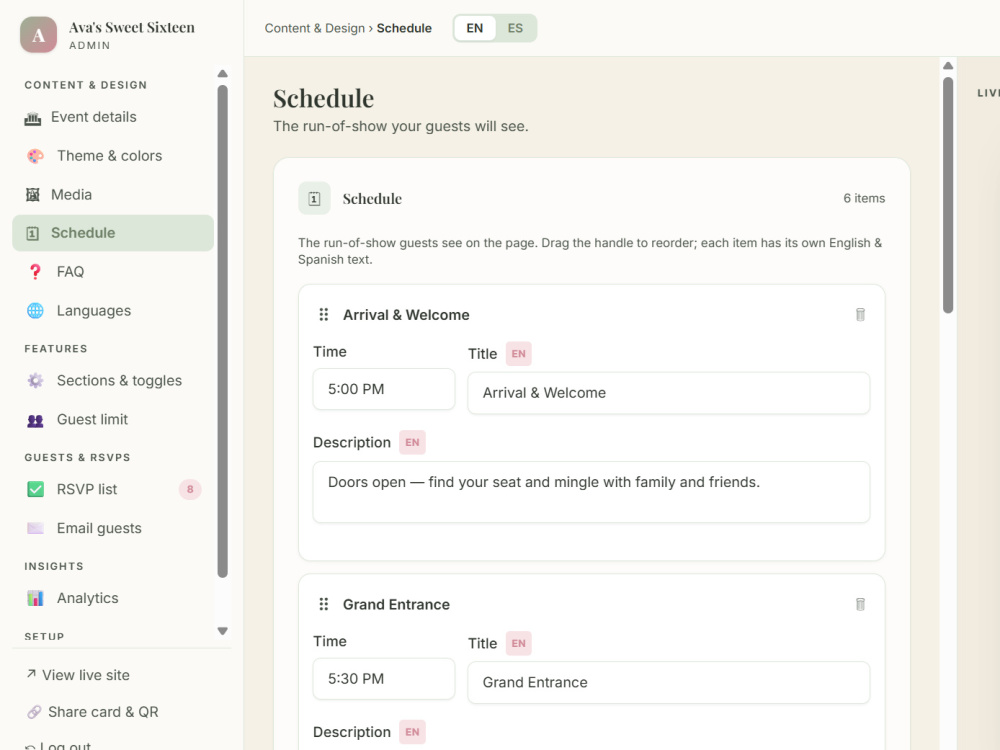Viewport: 1000px width, 750px height.
Task: Click the Schedule calendar icon in sidebar
Action: tap(33, 233)
